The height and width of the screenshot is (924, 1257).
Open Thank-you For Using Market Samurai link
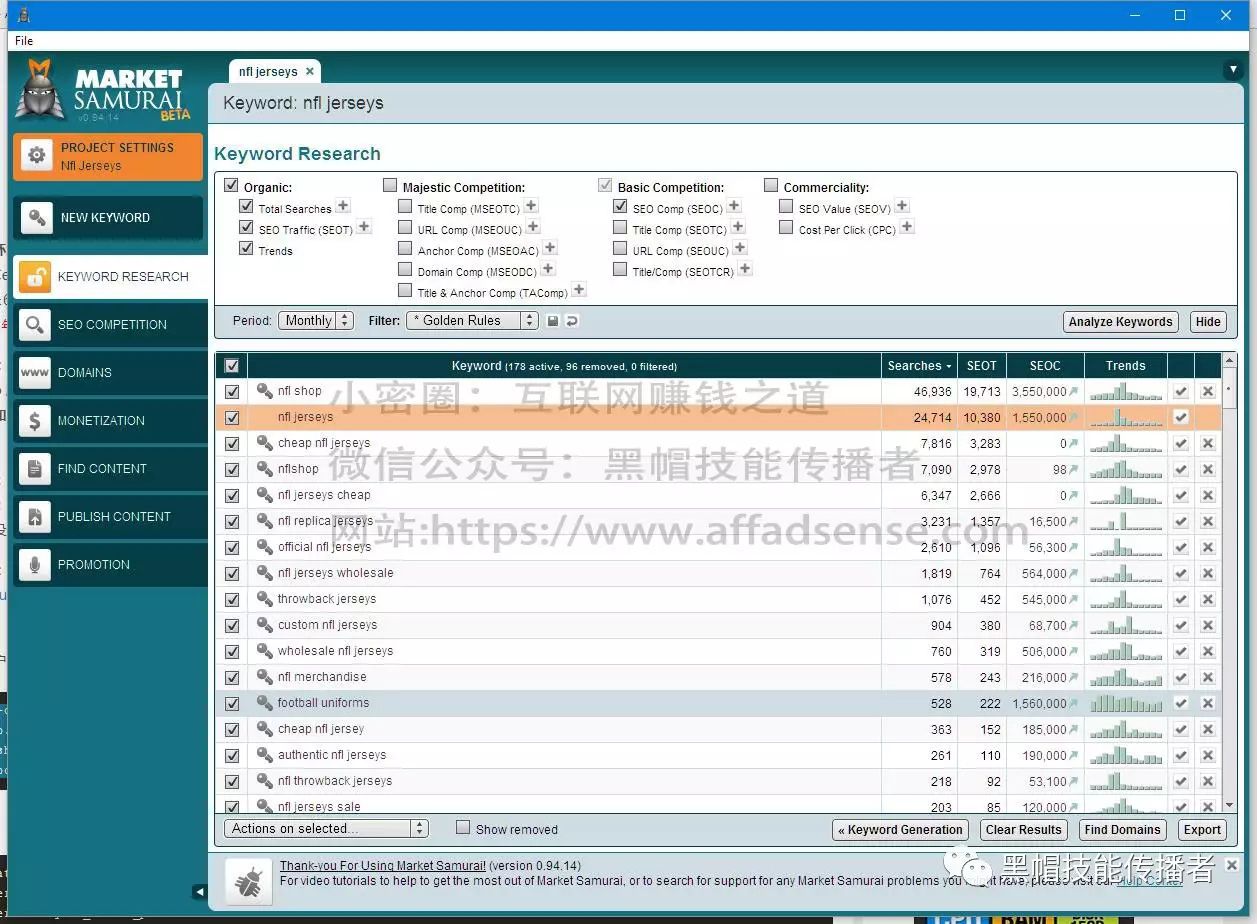click(383, 866)
